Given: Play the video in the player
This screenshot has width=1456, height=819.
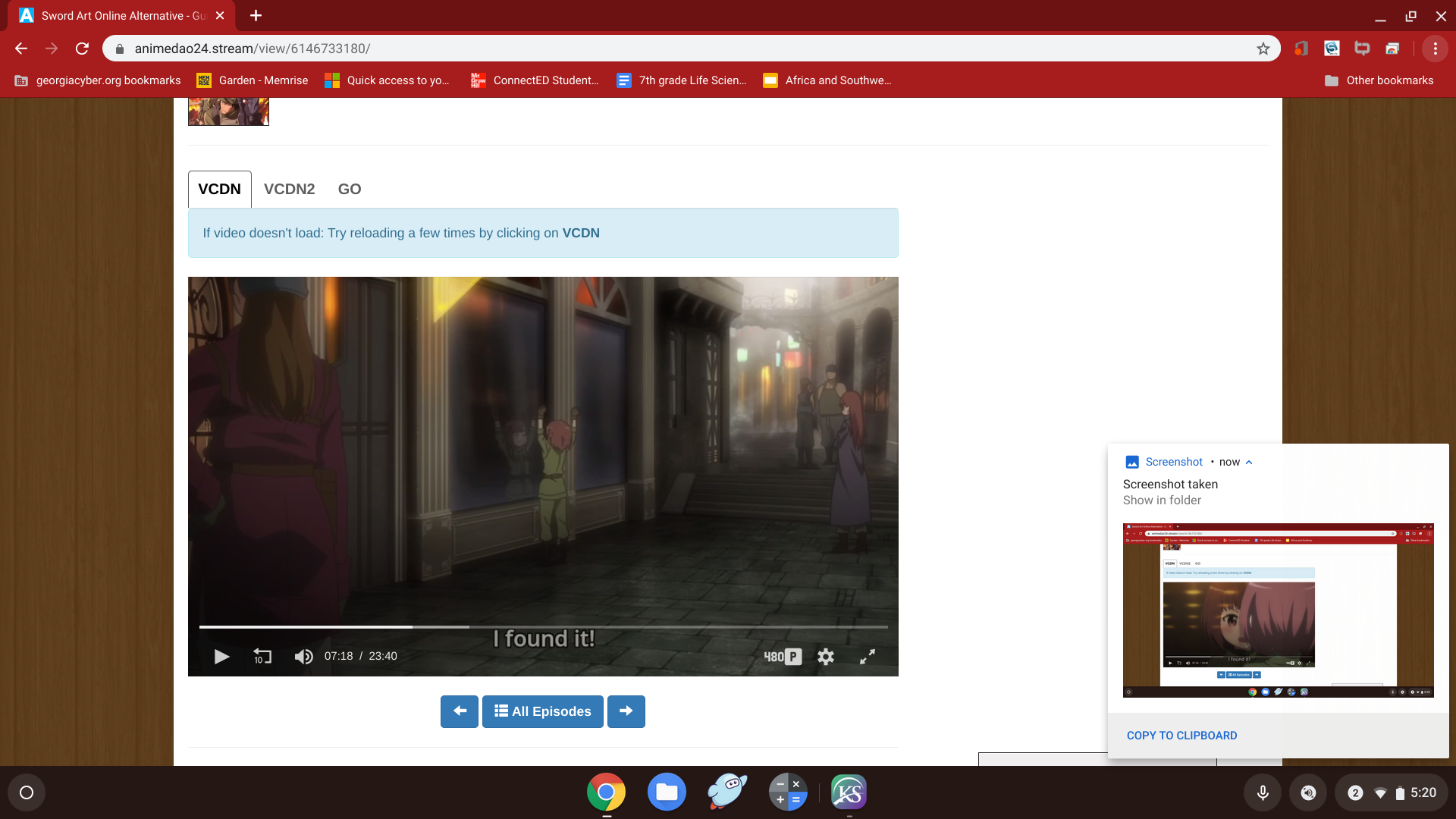Looking at the screenshot, I should pos(221,657).
